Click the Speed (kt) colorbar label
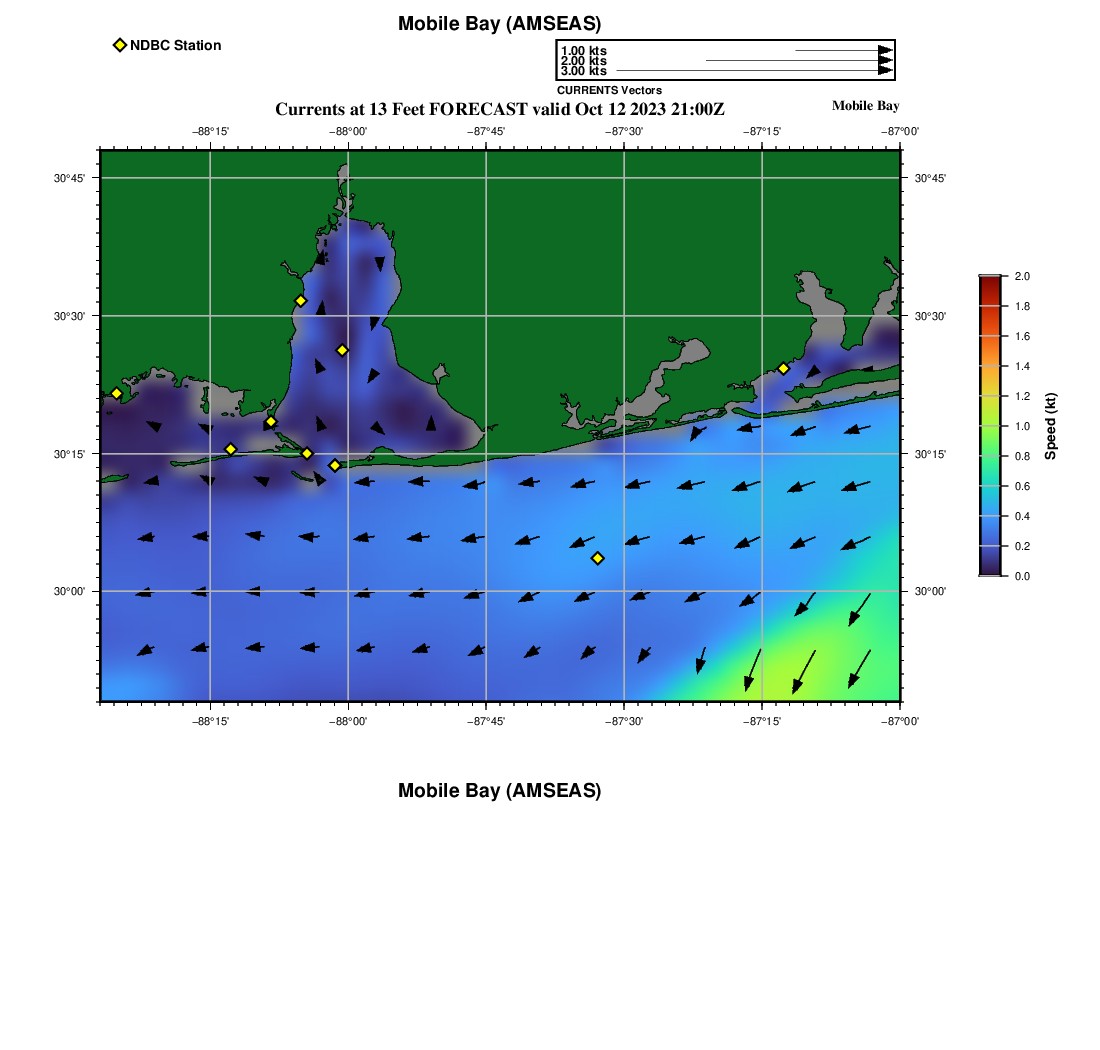Viewport: 1100px width, 1050px height. click(x=1050, y=426)
